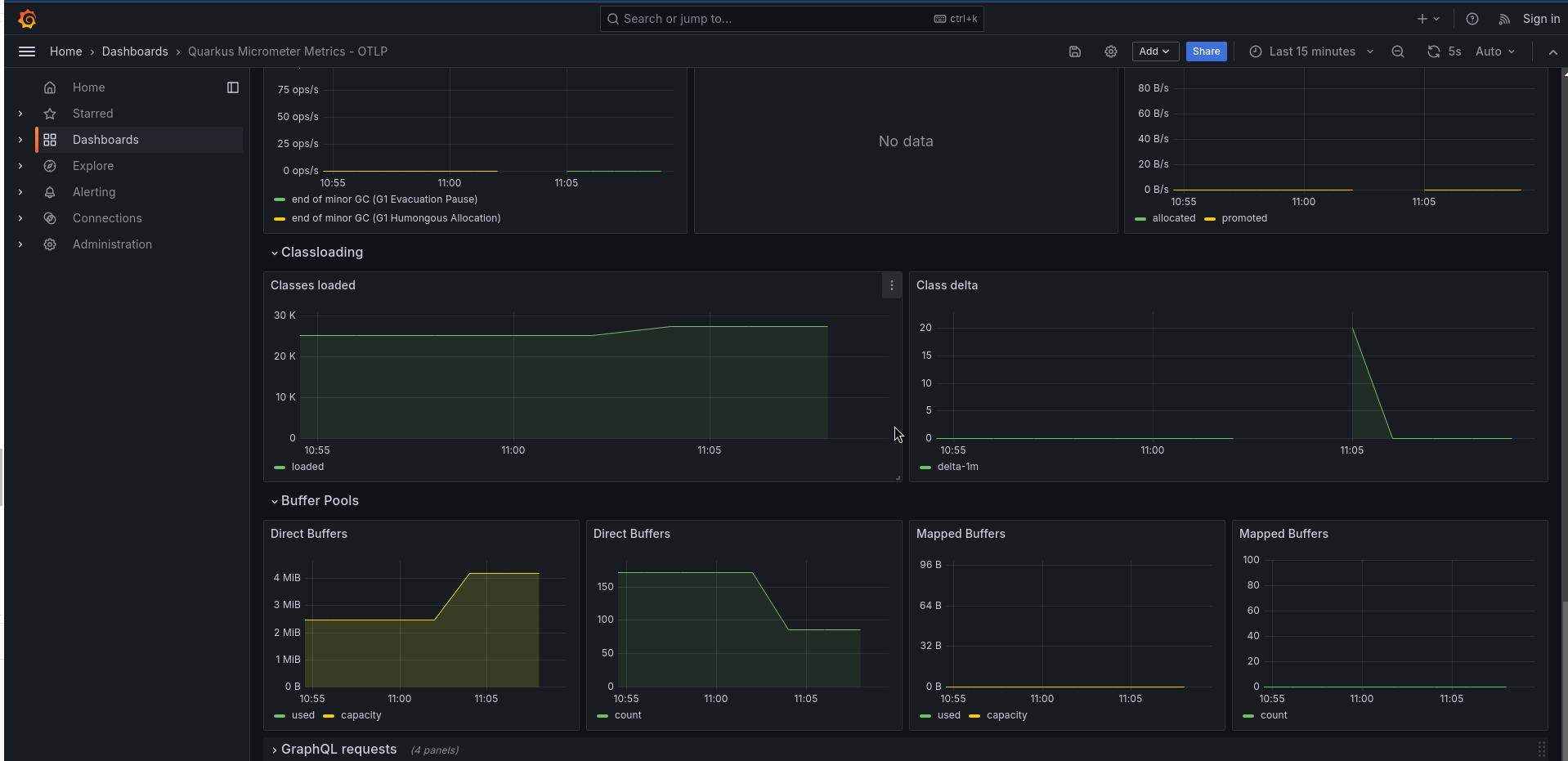The height and width of the screenshot is (761, 1568).
Task: Open Alerting from the sidebar
Action: coord(94,192)
